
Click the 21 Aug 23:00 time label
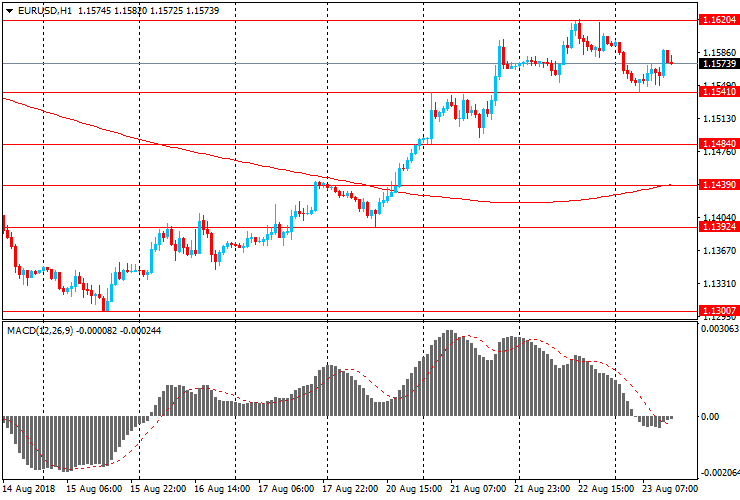point(542,489)
